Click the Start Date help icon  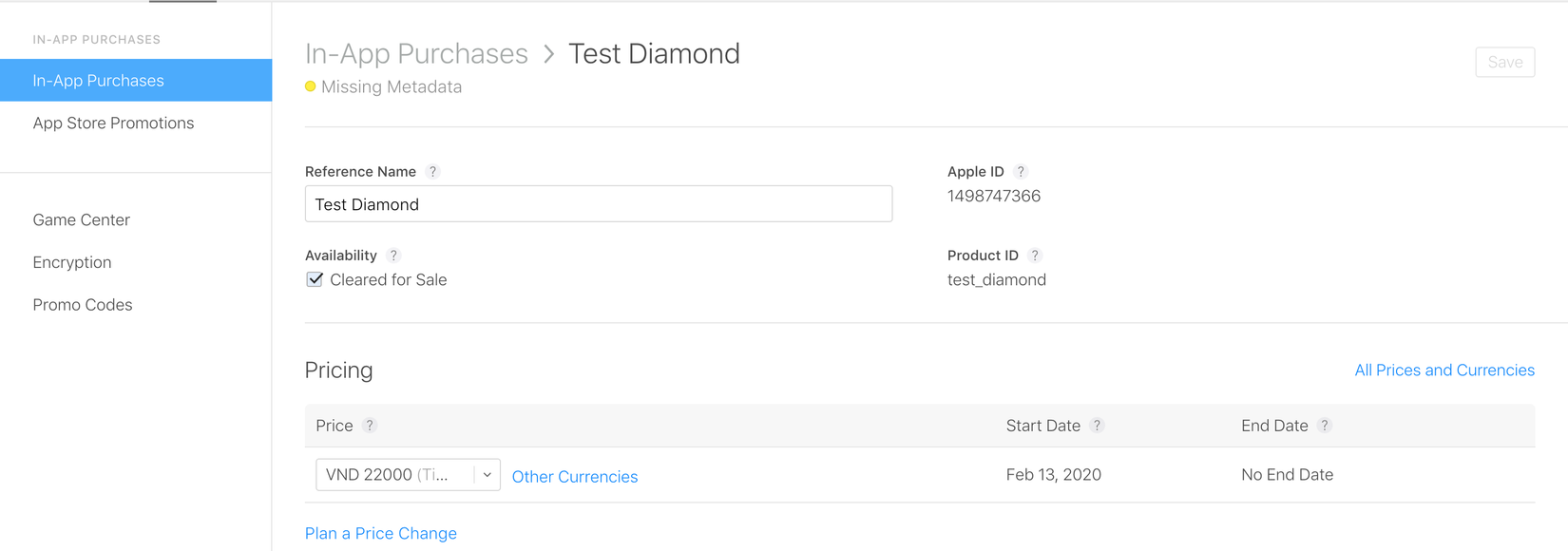point(1097,426)
